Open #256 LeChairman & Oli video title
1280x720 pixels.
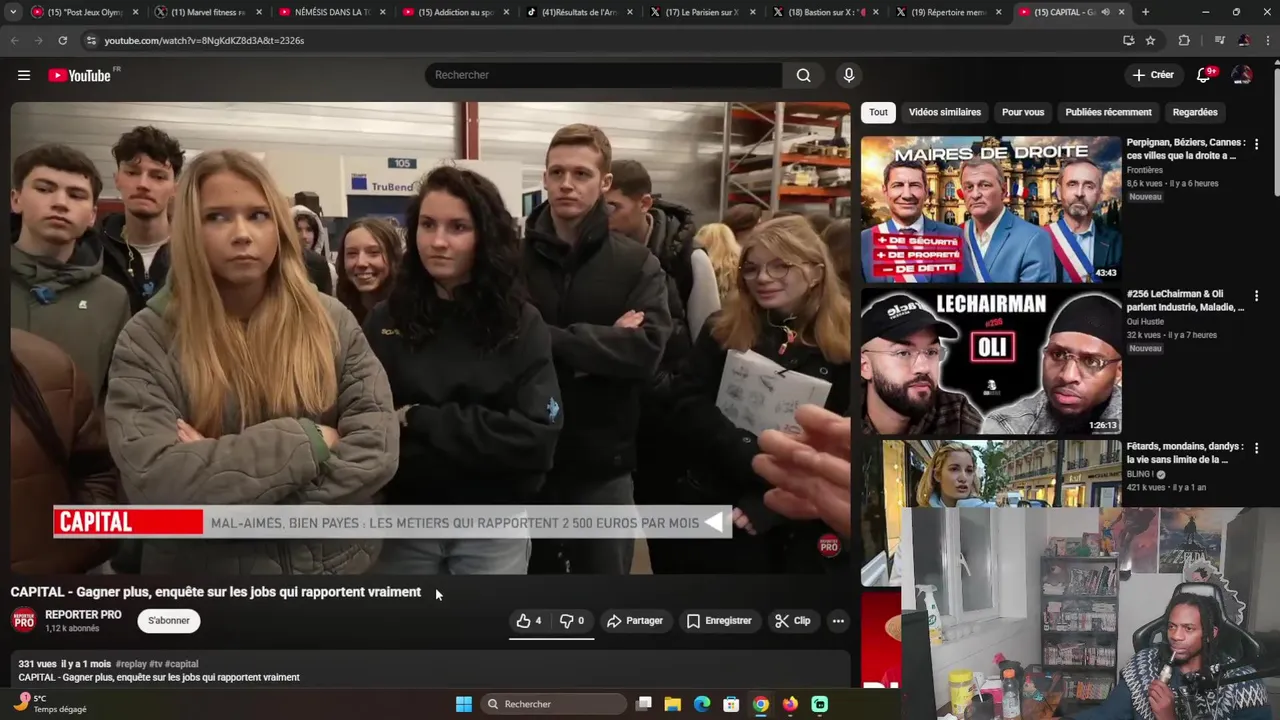[x=1186, y=301]
